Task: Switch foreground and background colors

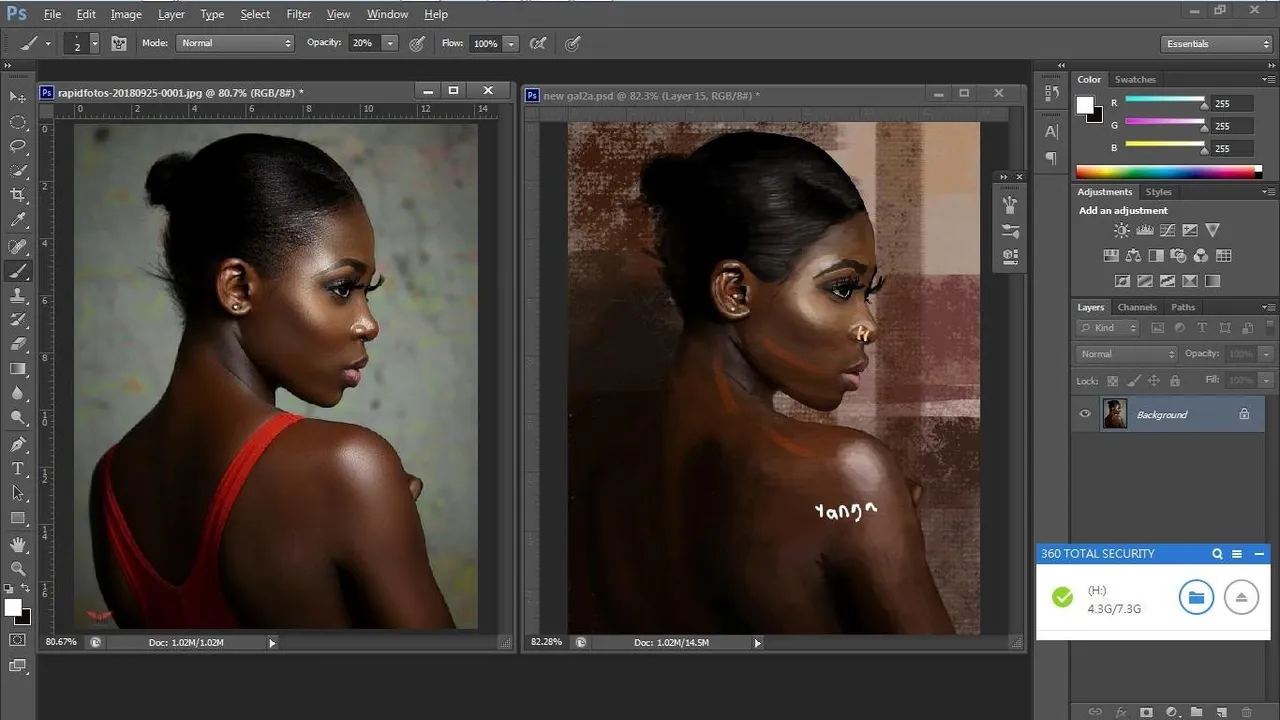Action: tap(27, 588)
